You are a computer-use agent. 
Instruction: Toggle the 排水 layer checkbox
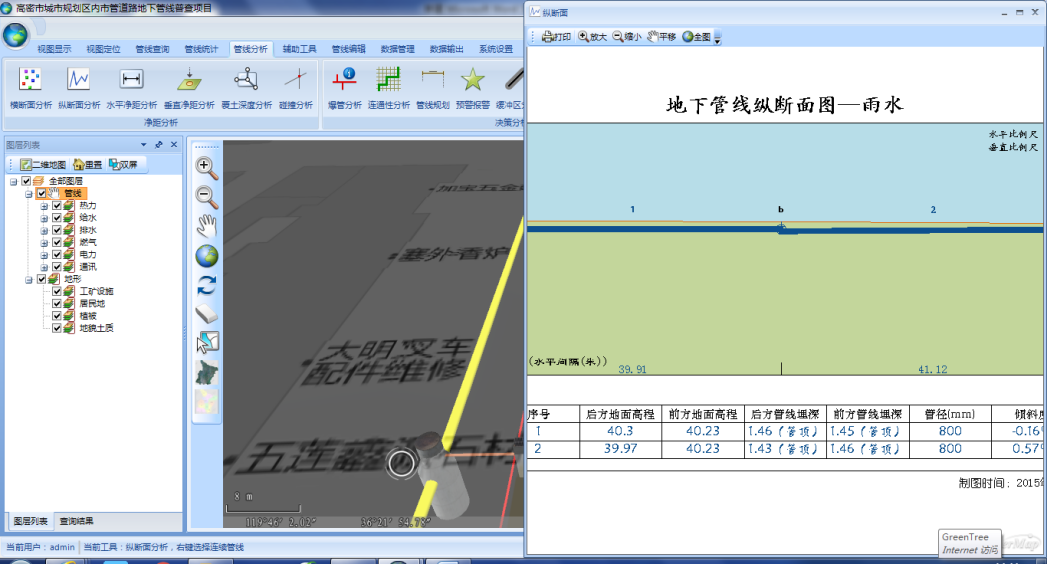pos(57,230)
